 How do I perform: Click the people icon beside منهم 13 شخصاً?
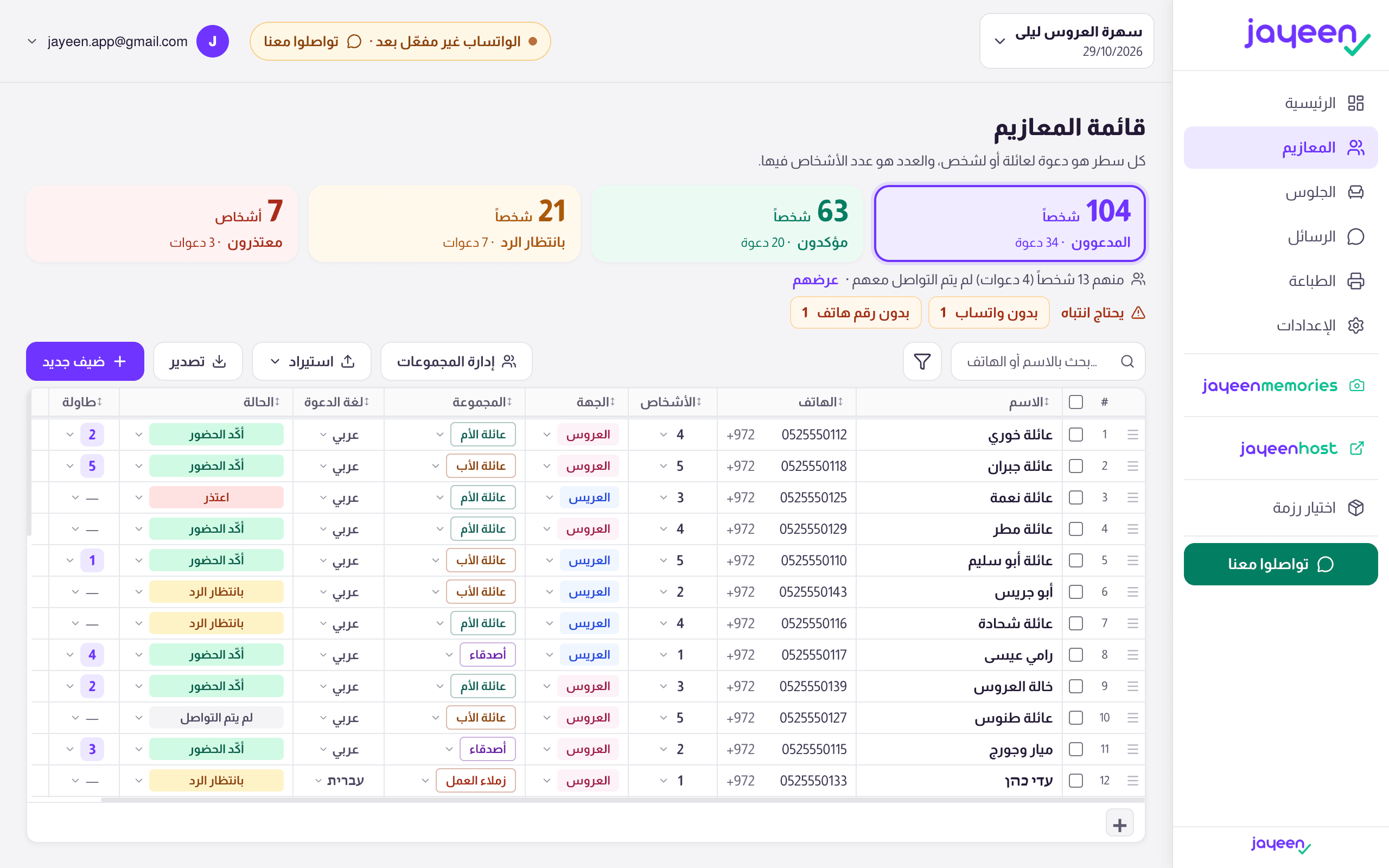click(x=1138, y=279)
